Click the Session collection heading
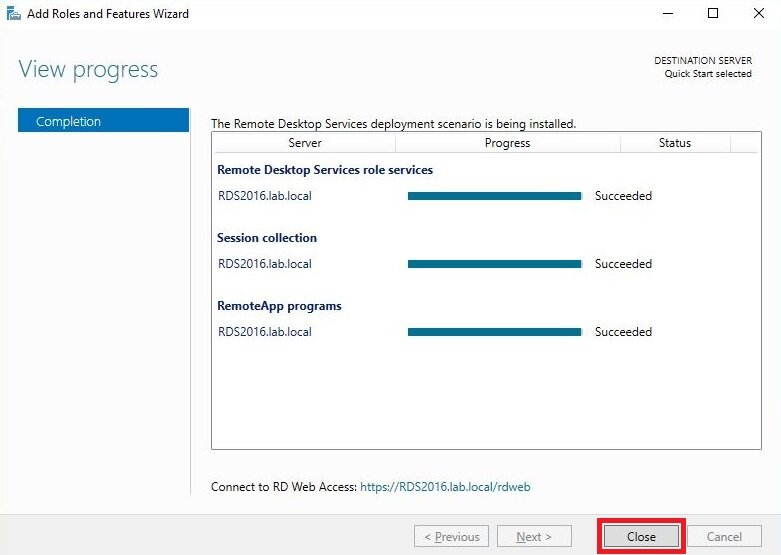Screen dimensions: 781x555 pyautogui.click(x=267, y=238)
